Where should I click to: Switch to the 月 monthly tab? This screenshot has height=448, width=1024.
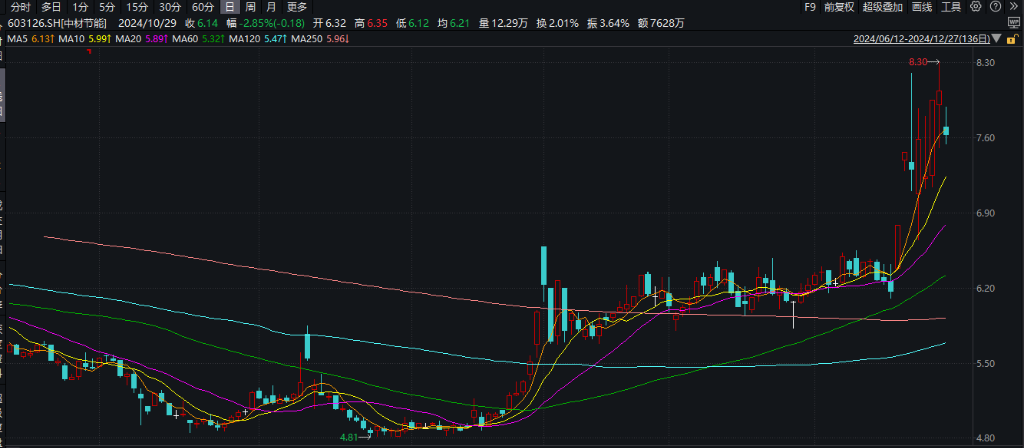[x=271, y=7]
